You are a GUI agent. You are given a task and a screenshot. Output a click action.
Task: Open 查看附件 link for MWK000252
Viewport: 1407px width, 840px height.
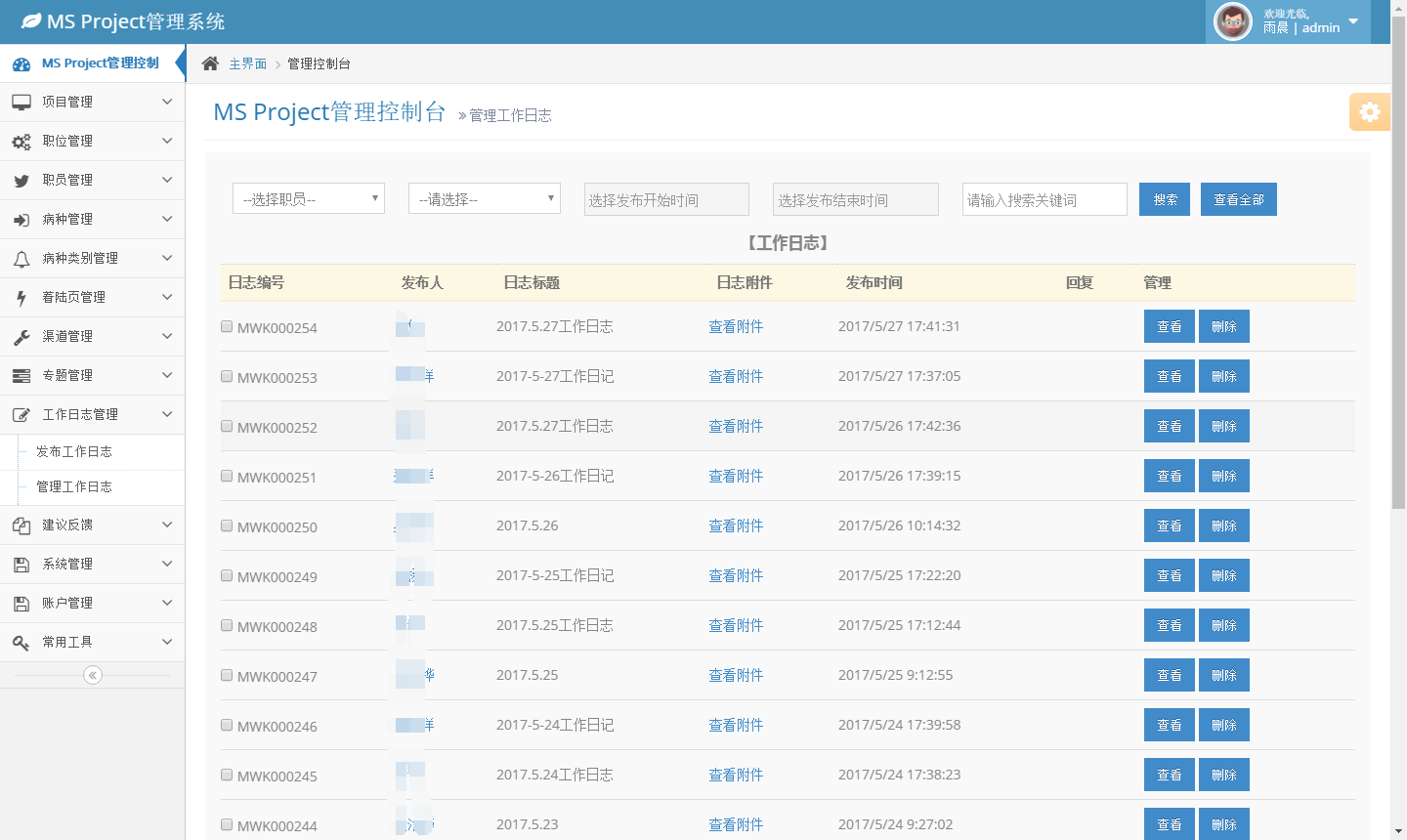736,427
